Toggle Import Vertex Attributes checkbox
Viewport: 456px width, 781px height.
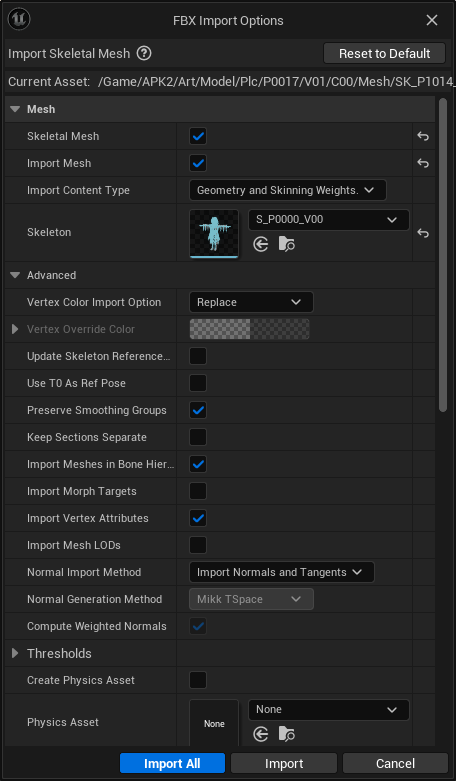[x=198, y=518]
